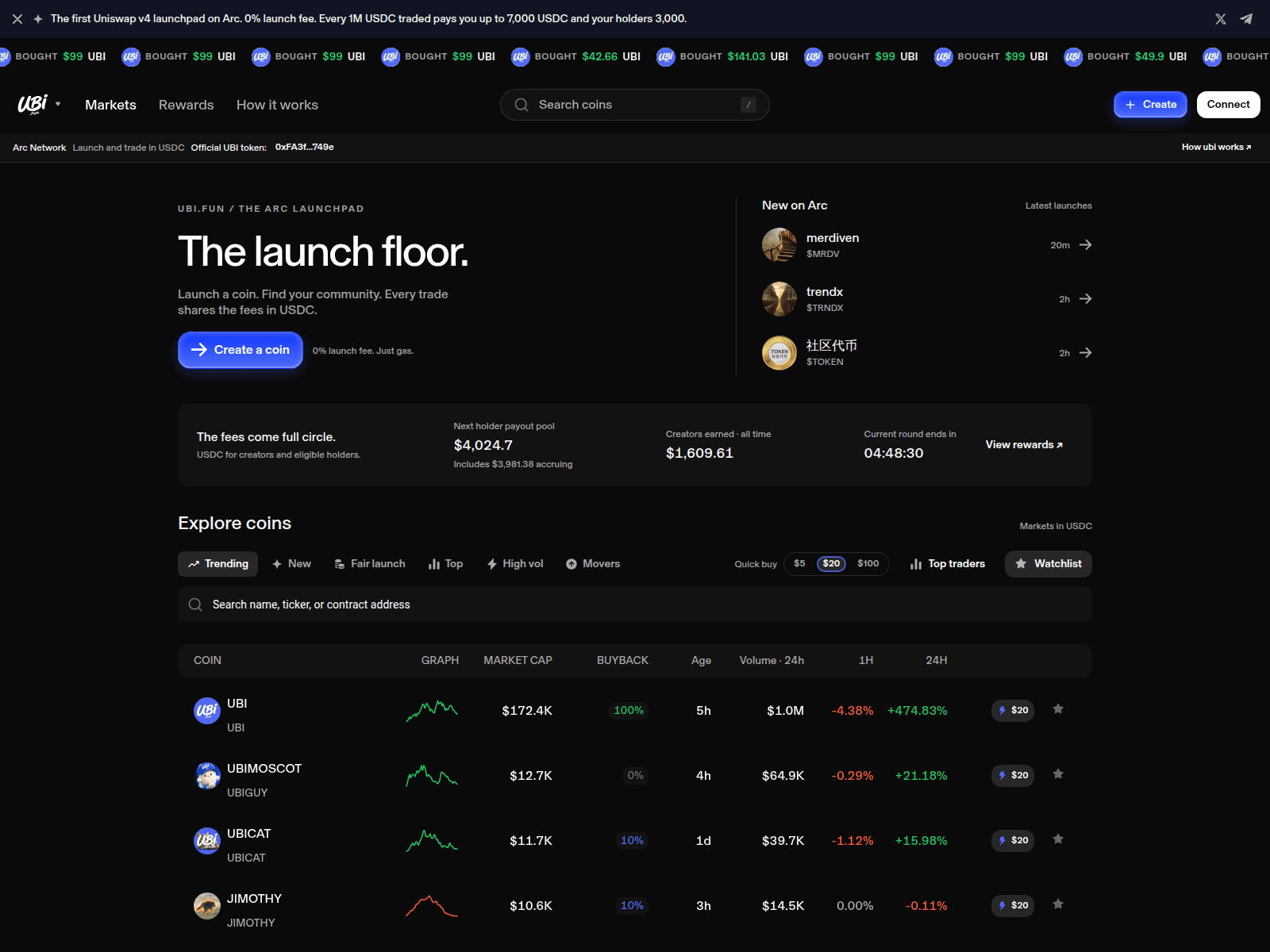Click the UBI coin logo in the table
Viewport: 1270px width, 952px height.
(207, 711)
